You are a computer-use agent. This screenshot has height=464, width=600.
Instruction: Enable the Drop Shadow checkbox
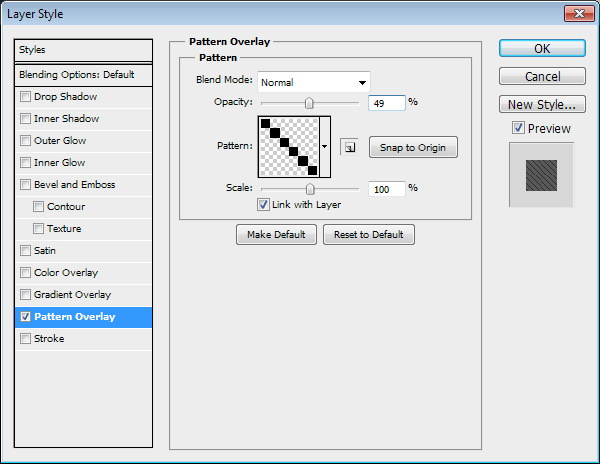pos(25,96)
